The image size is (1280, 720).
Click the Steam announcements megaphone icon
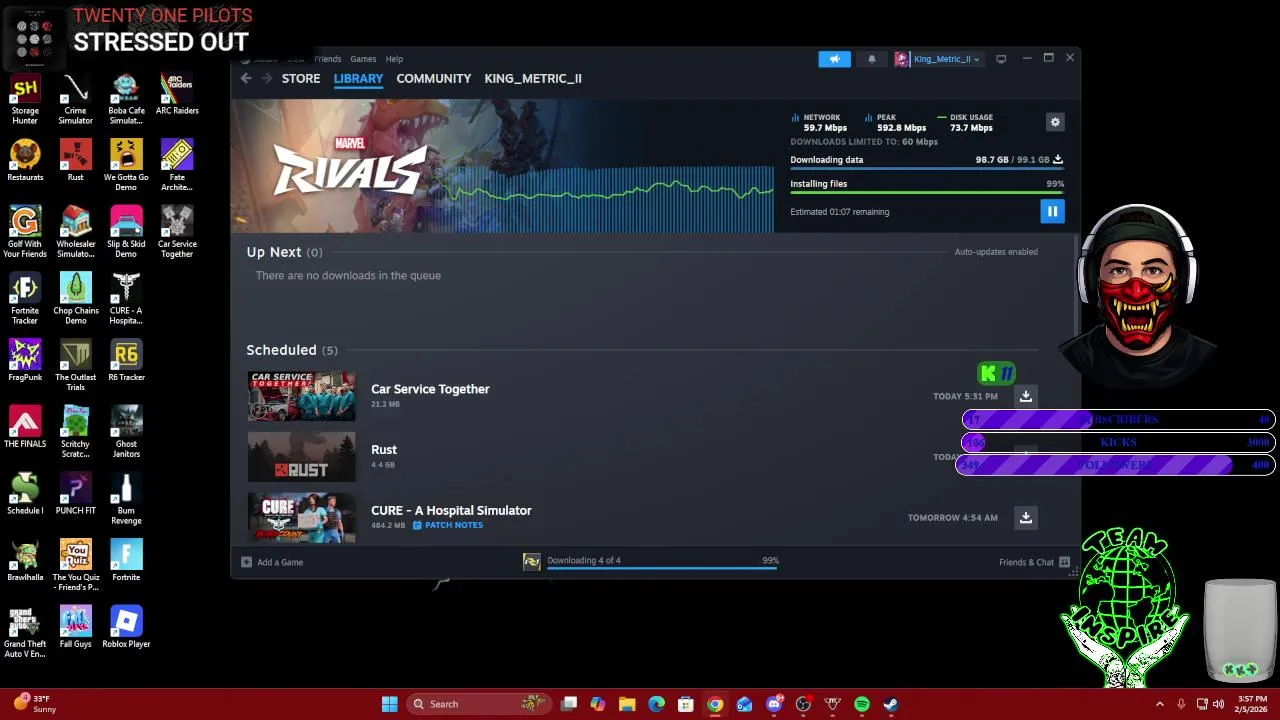coord(834,59)
